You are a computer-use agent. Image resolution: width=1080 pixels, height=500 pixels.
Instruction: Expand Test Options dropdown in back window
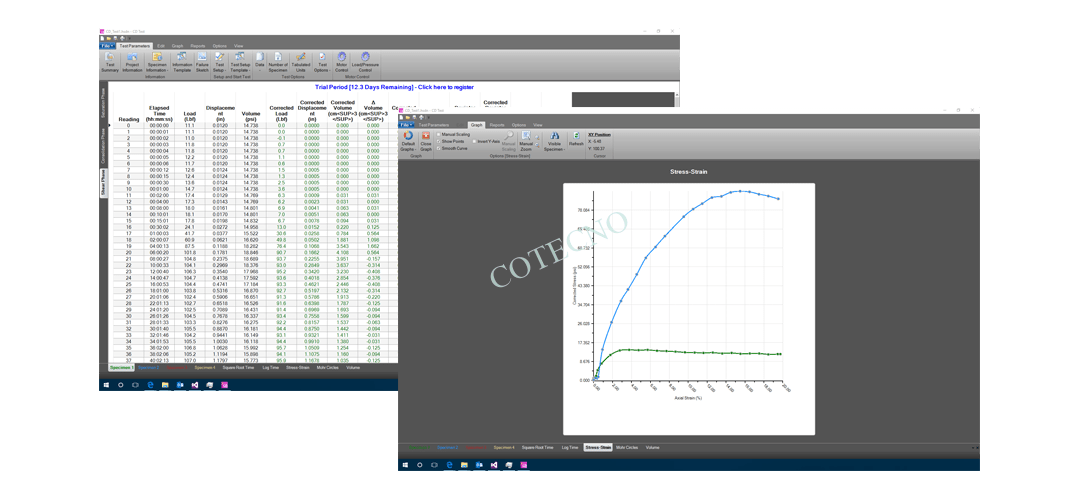tap(322, 62)
